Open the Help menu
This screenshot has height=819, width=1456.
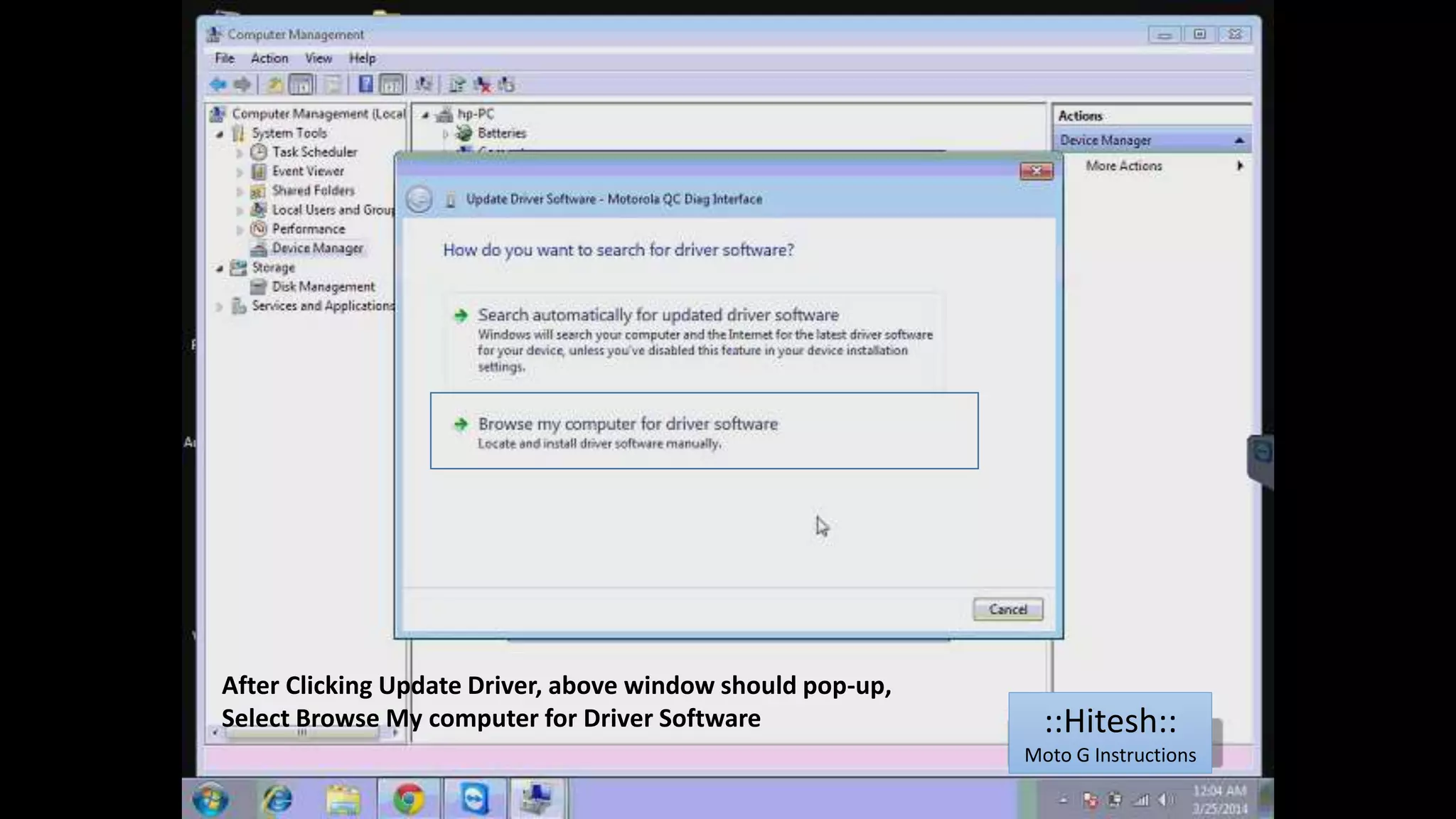point(362,58)
